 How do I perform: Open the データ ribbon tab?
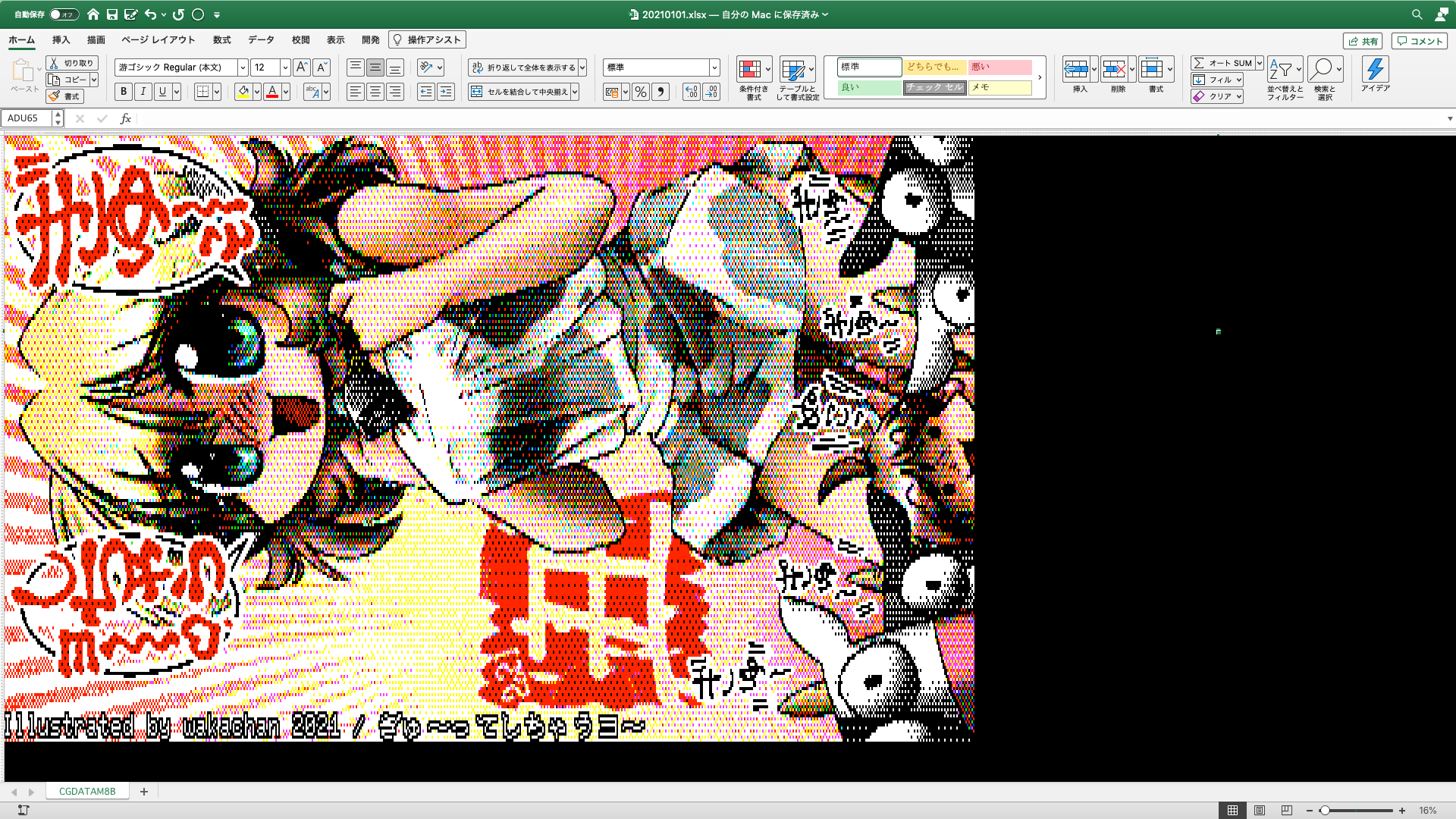point(261,39)
